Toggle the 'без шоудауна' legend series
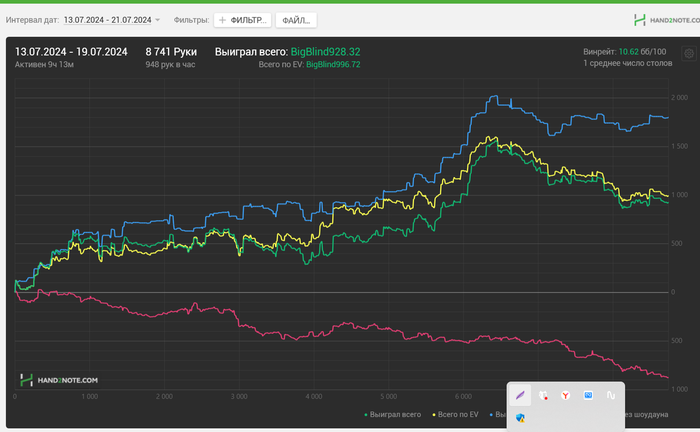Image resolution: width=700 pixels, height=432 pixels. pyautogui.click(x=647, y=415)
